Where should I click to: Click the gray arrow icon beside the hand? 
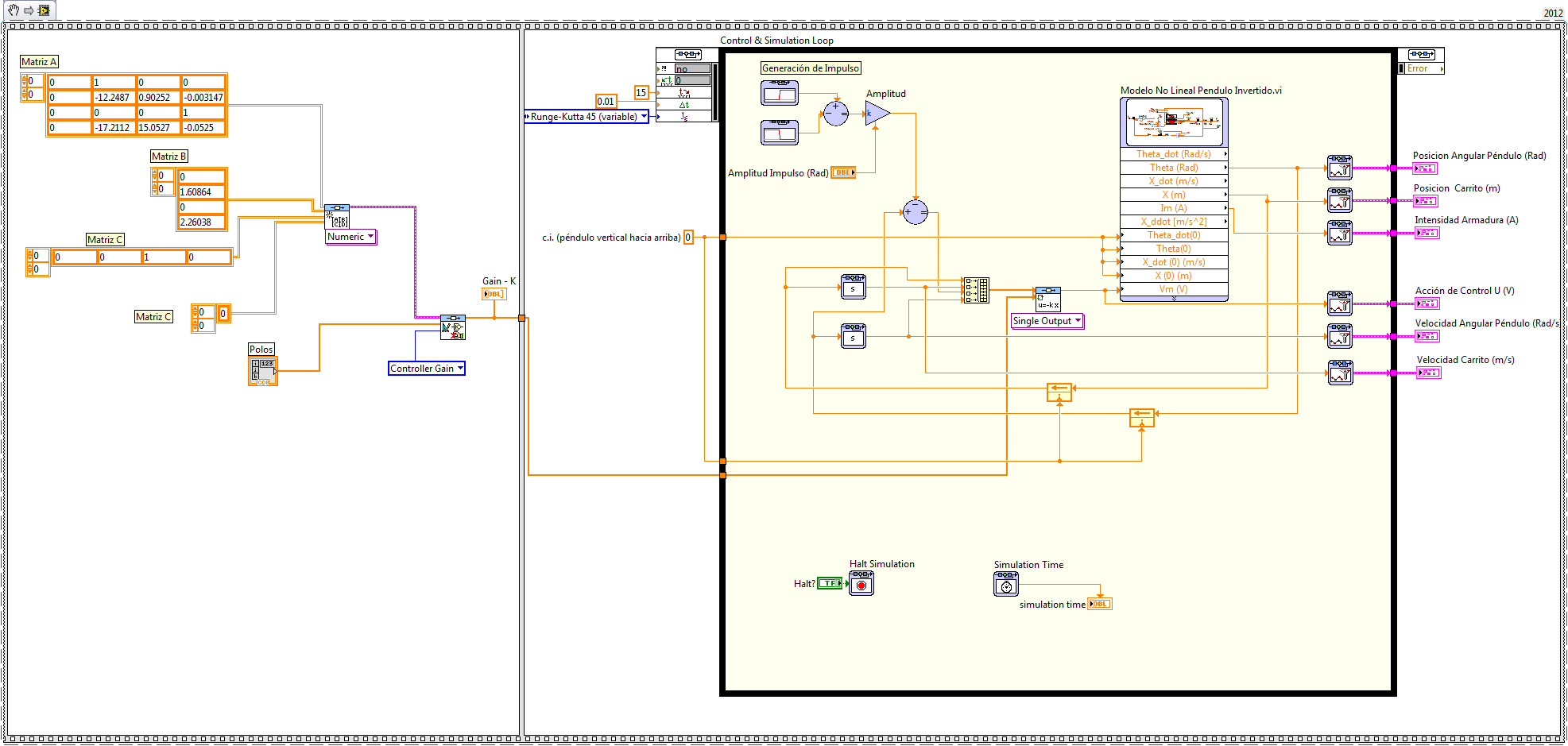[29, 10]
